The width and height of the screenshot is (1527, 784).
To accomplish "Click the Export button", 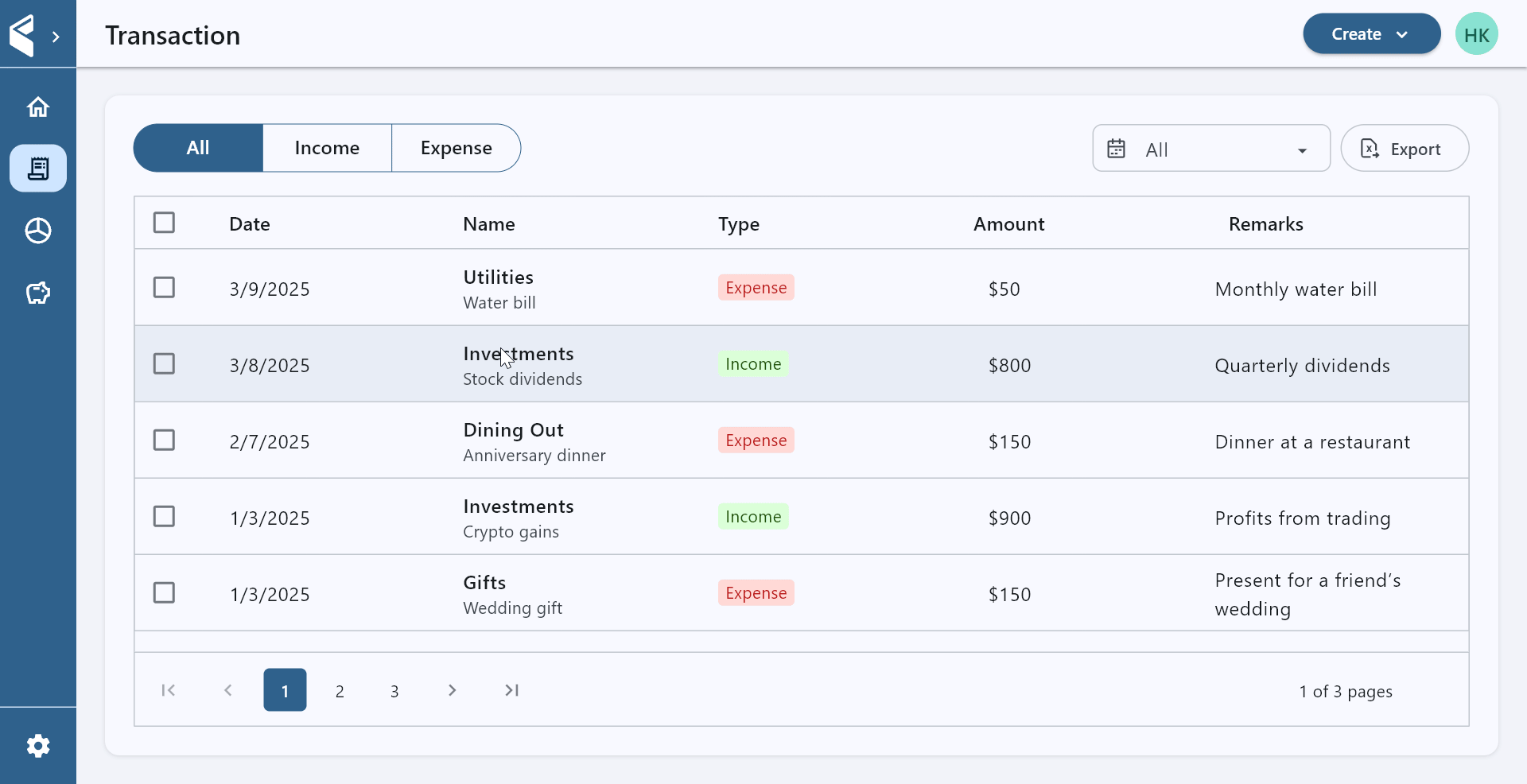I will click(x=1404, y=149).
